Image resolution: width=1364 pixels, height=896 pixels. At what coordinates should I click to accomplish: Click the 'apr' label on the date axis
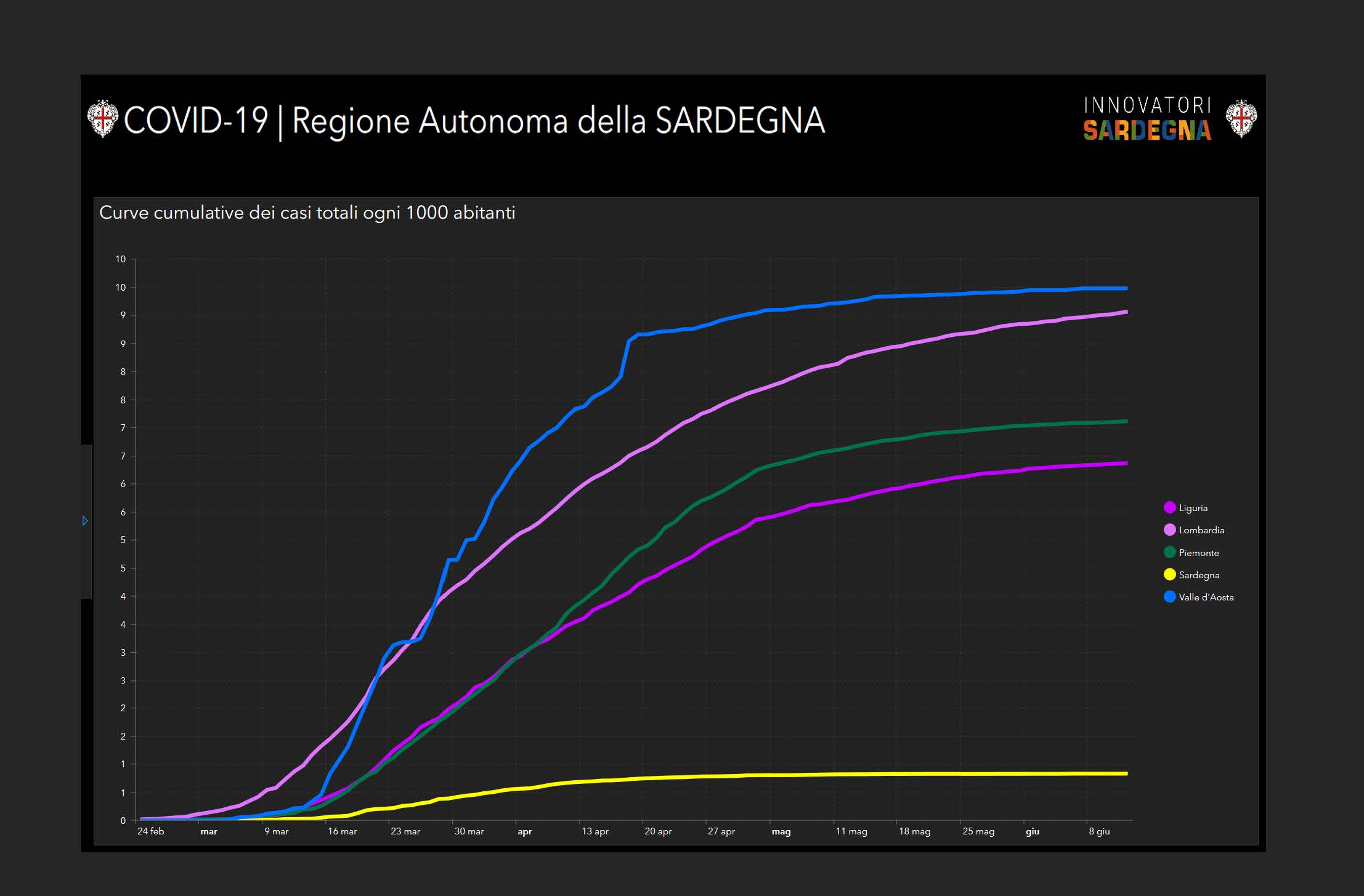pyautogui.click(x=524, y=831)
